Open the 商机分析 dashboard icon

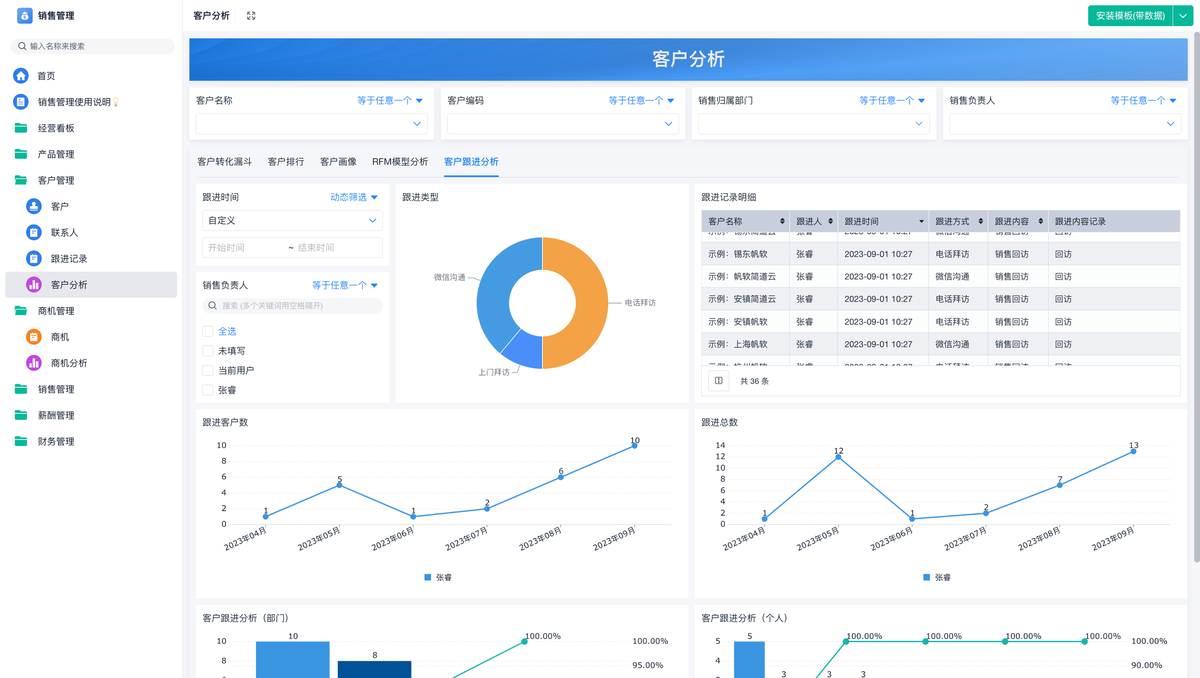(x=33, y=363)
